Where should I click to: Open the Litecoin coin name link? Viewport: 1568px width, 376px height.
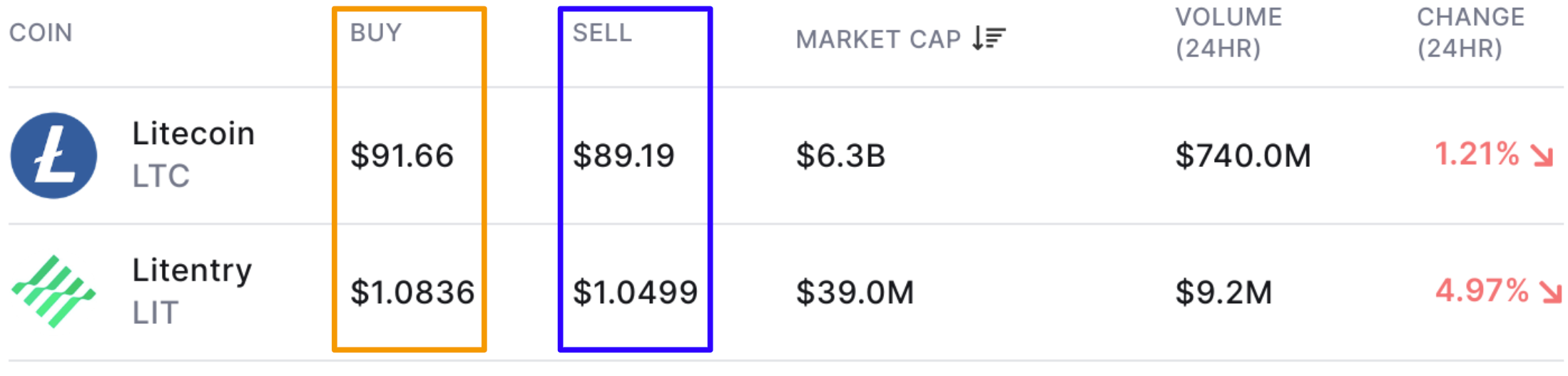click(193, 133)
